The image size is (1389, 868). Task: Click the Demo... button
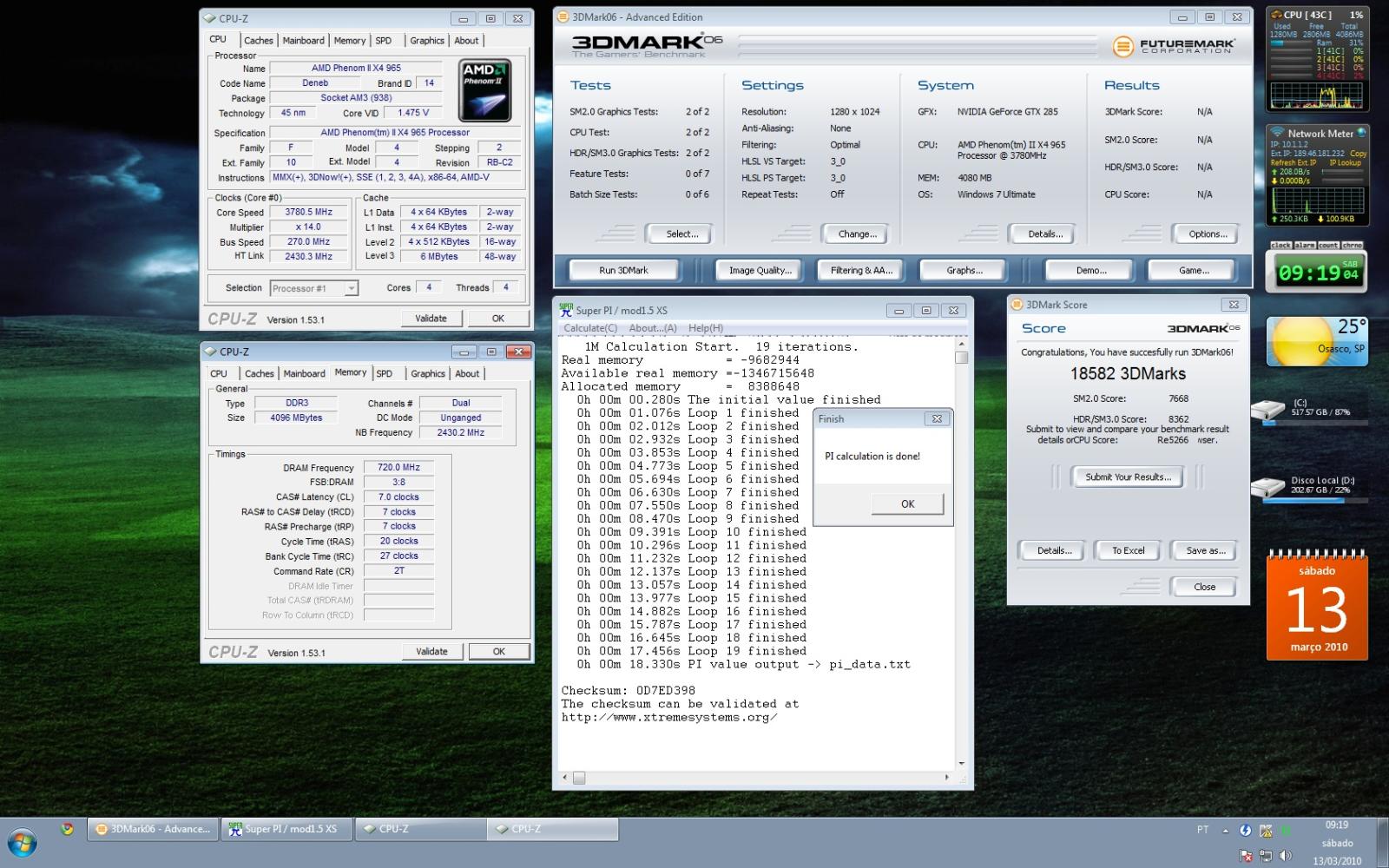1091,270
